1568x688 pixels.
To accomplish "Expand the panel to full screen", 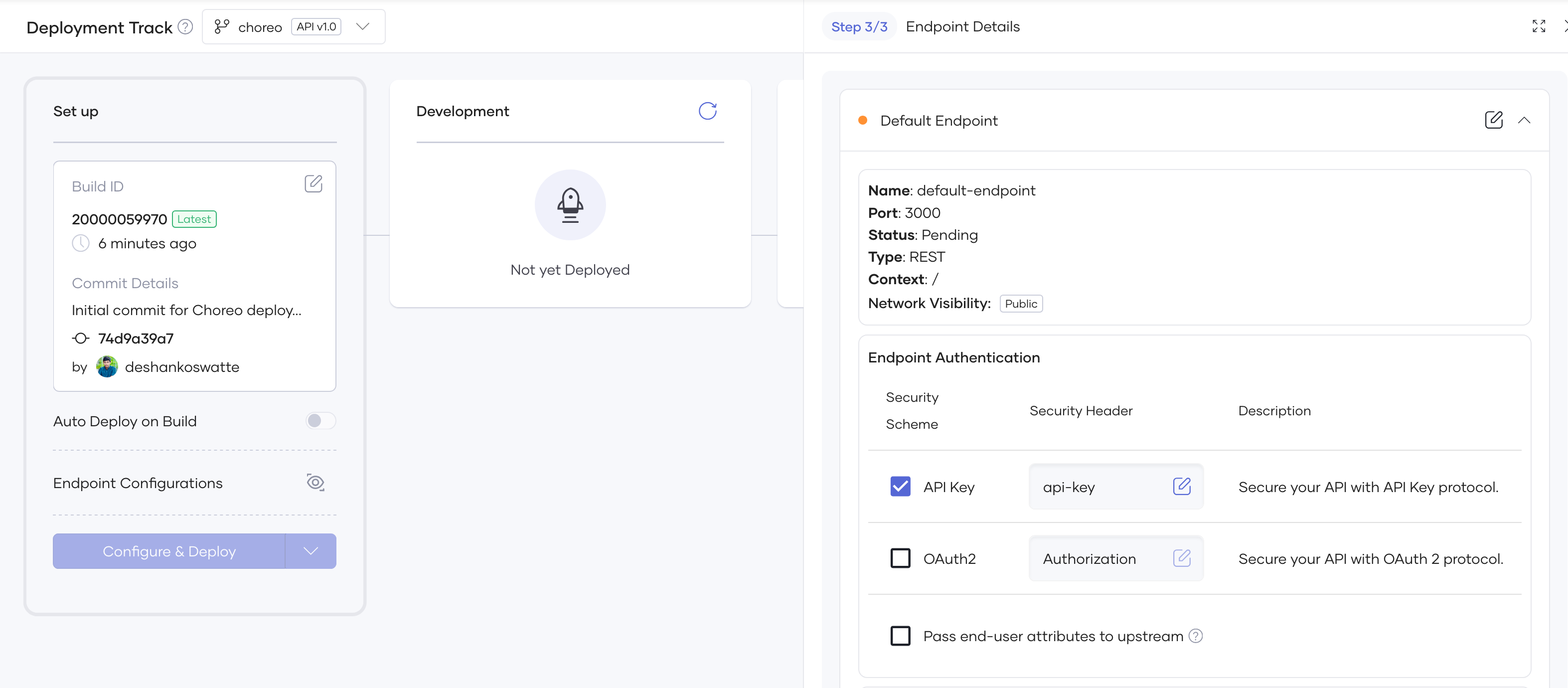I will click(x=1539, y=26).
